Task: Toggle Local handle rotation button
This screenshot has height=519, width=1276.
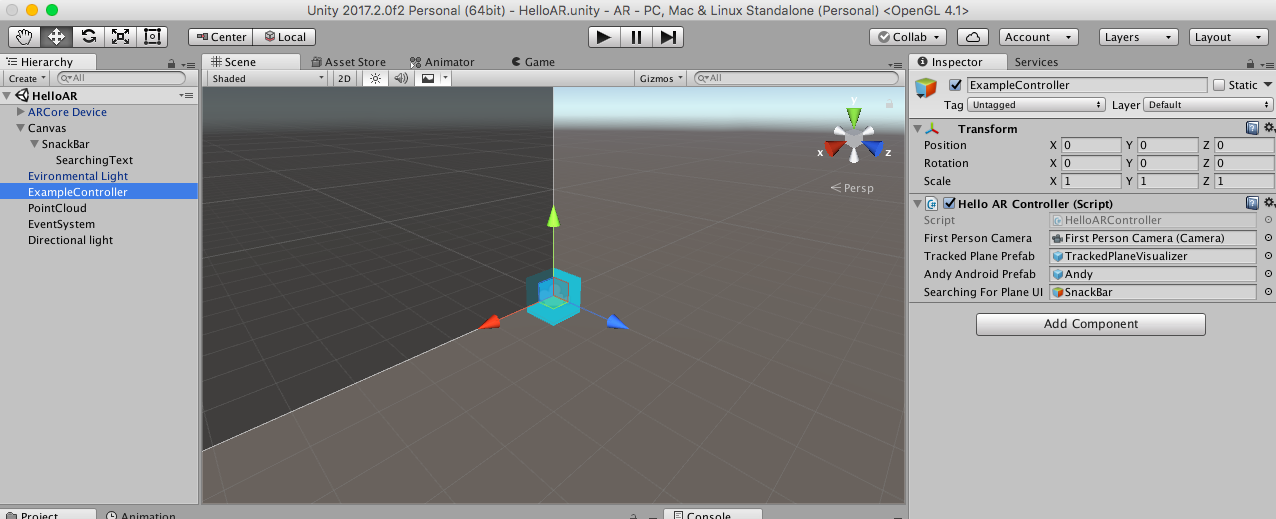Action: tap(284, 37)
